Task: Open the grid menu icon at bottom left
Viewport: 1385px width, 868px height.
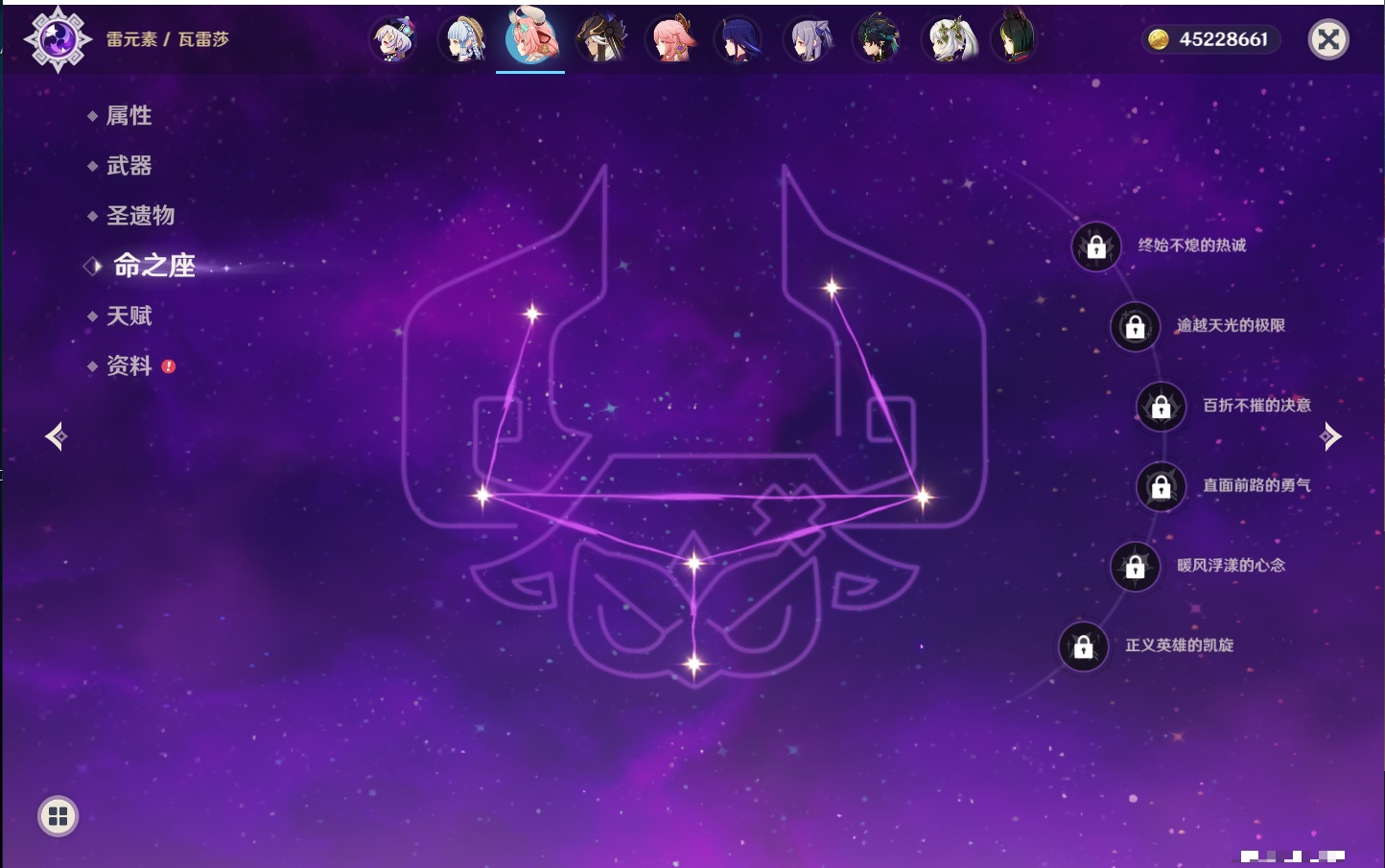Action: click(58, 816)
